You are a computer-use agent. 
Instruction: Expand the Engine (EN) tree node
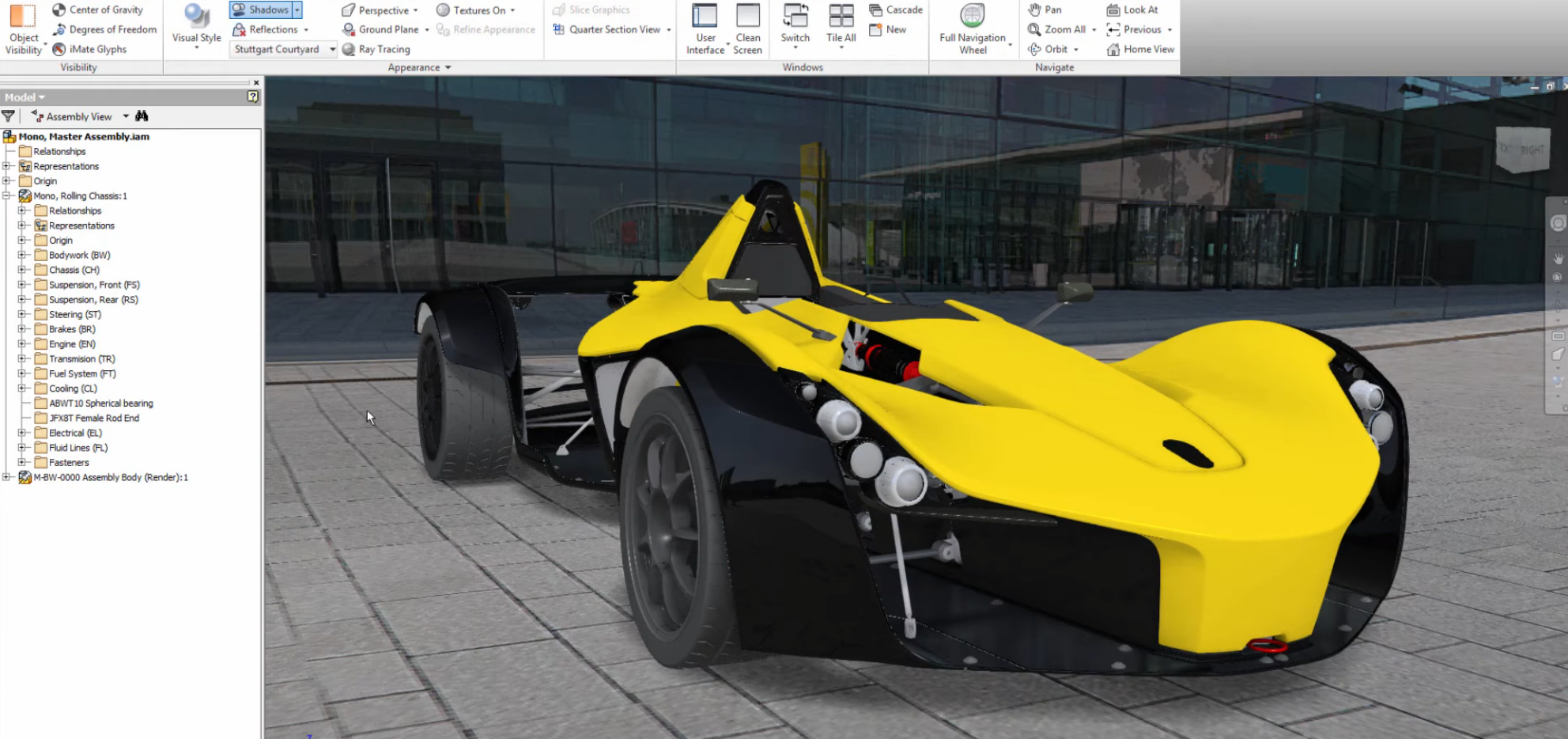click(x=22, y=343)
